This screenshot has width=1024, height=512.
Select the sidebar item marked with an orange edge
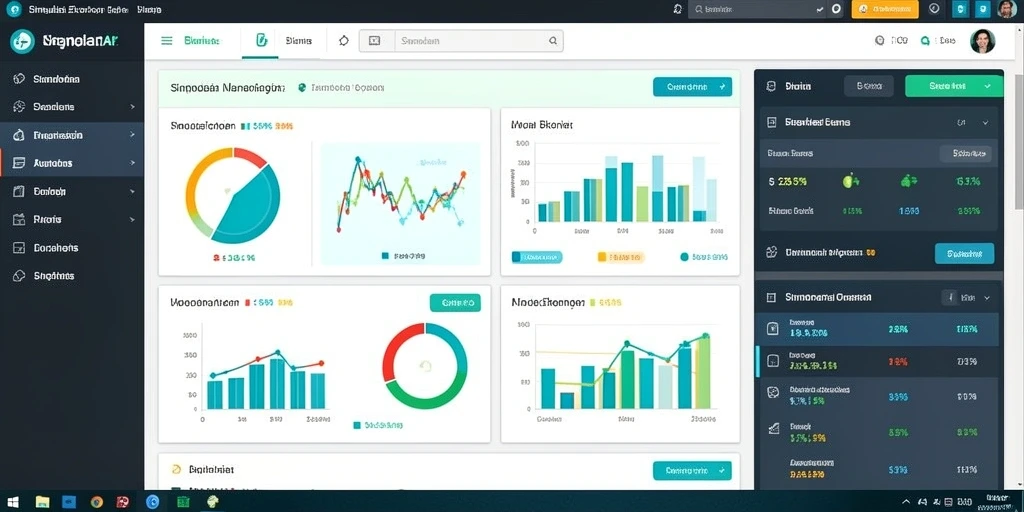tap(72, 163)
